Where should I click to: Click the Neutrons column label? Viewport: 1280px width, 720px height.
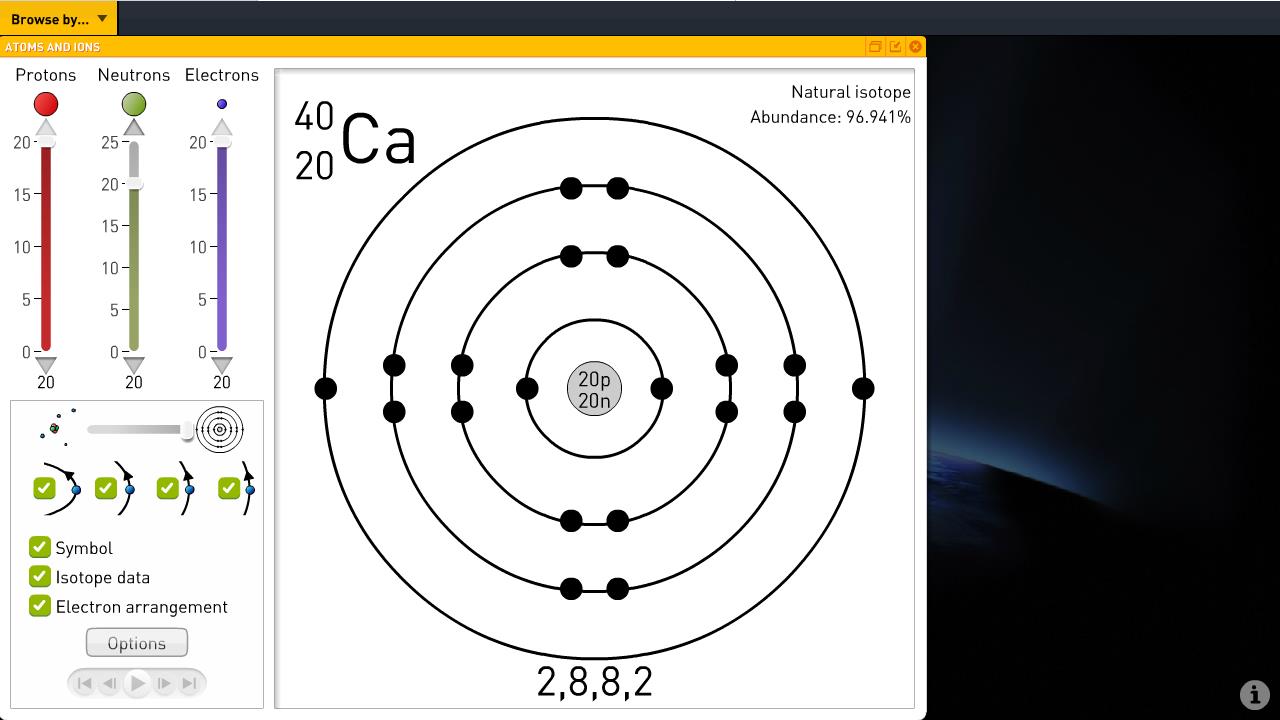[134, 75]
